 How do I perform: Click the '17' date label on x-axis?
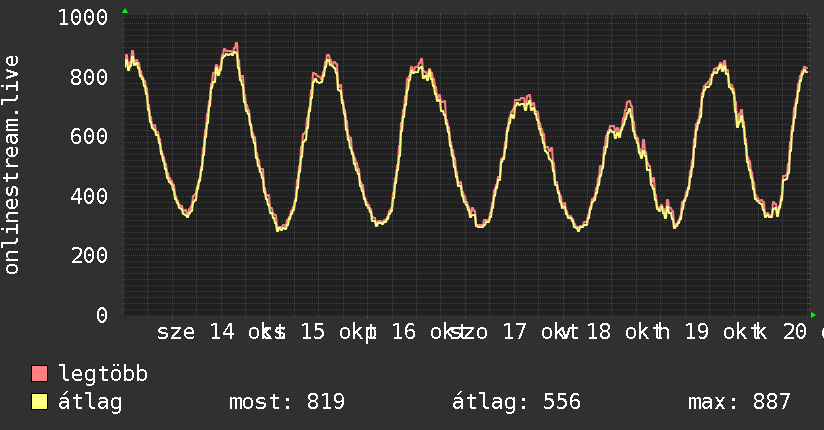pyautogui.click(x=514, y=332)
